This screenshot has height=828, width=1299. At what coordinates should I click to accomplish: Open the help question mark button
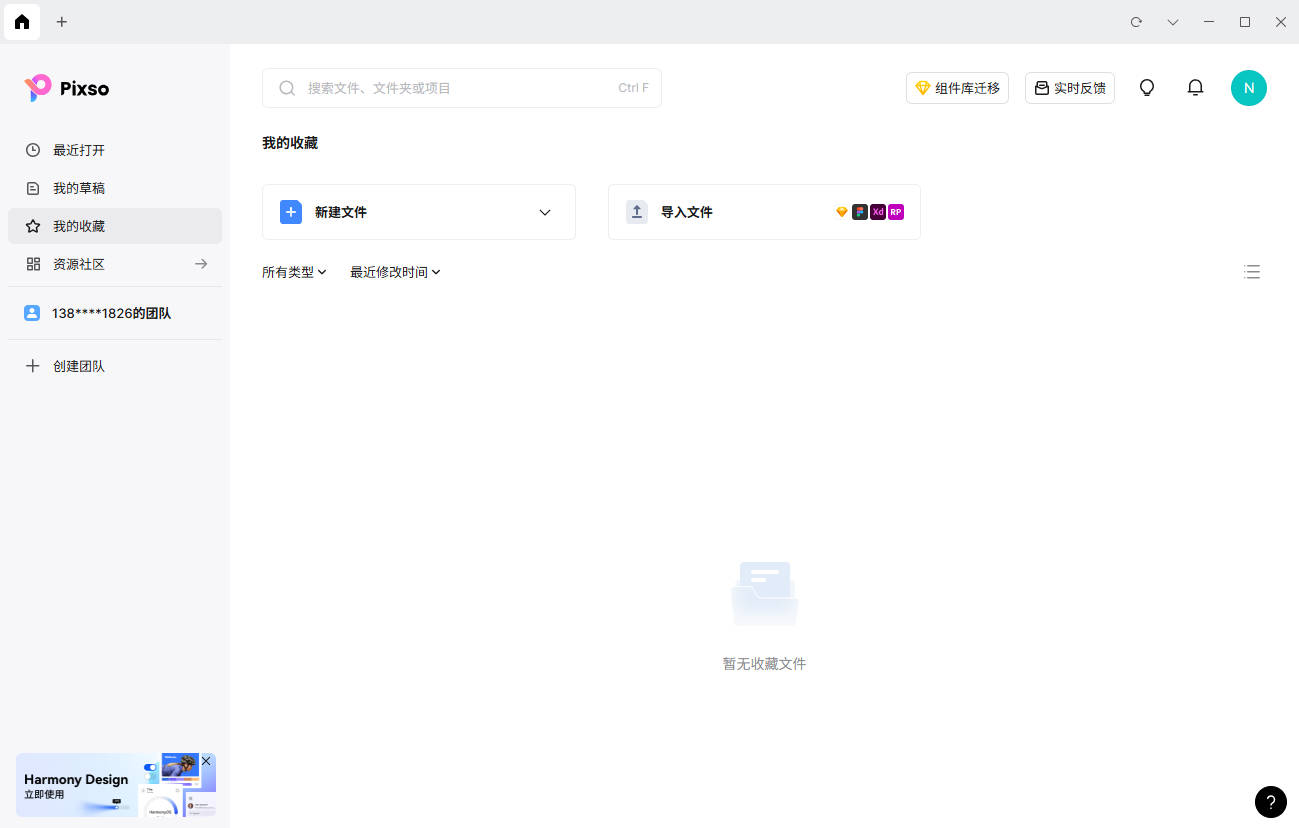1270,801
